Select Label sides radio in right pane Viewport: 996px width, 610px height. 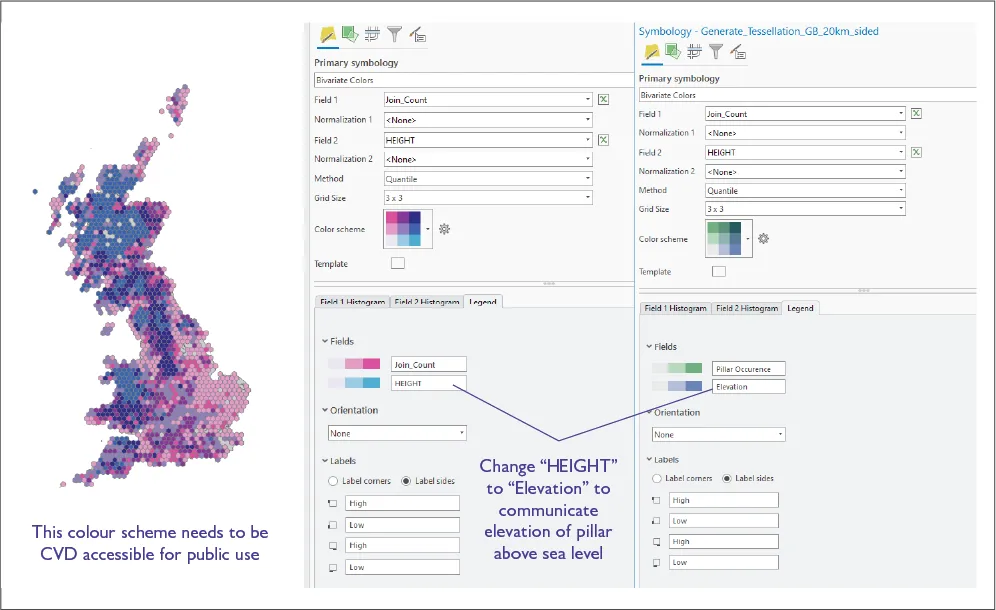click(726, 478)
